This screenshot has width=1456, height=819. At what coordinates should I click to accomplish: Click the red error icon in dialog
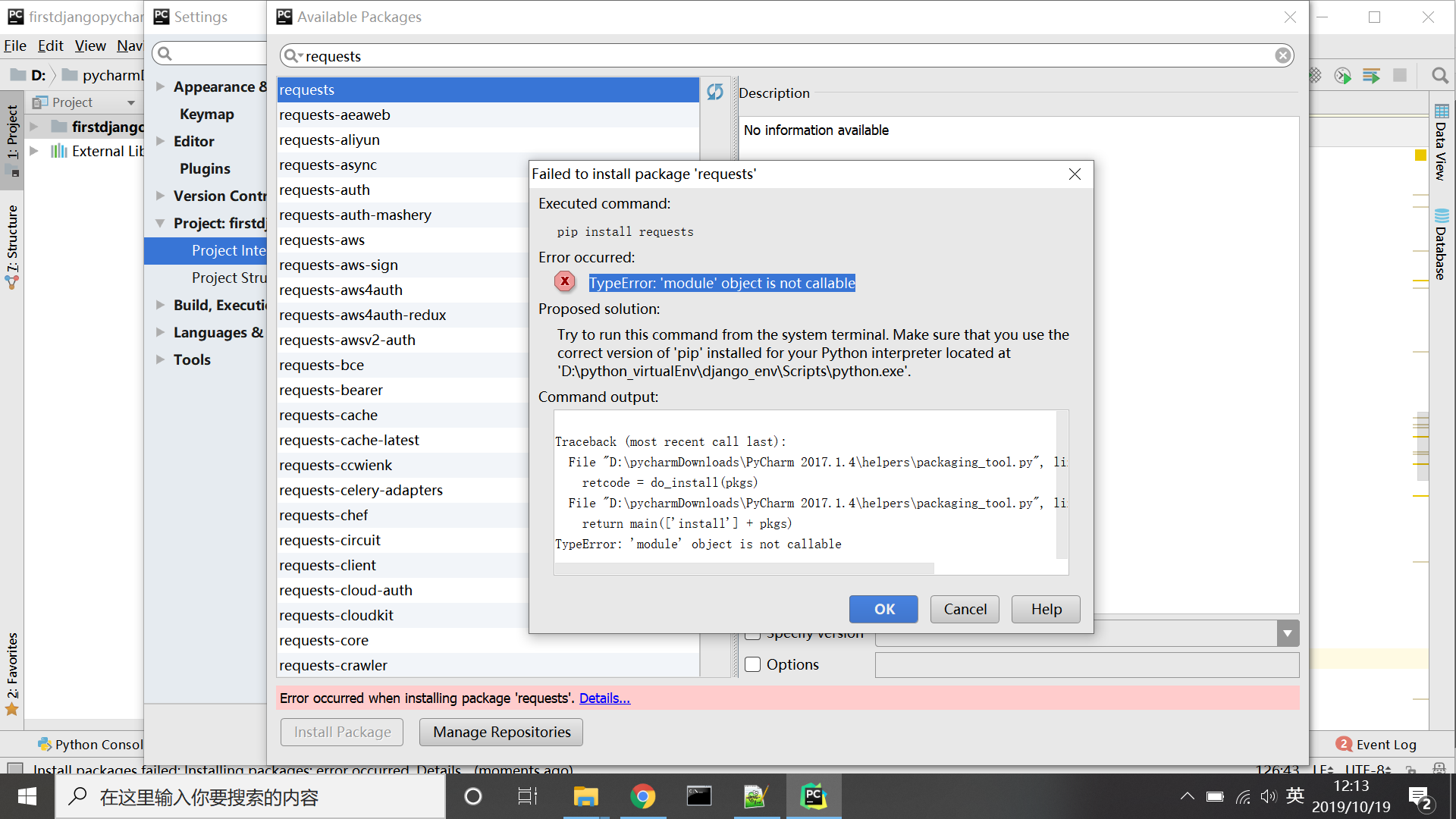(564, 281)
